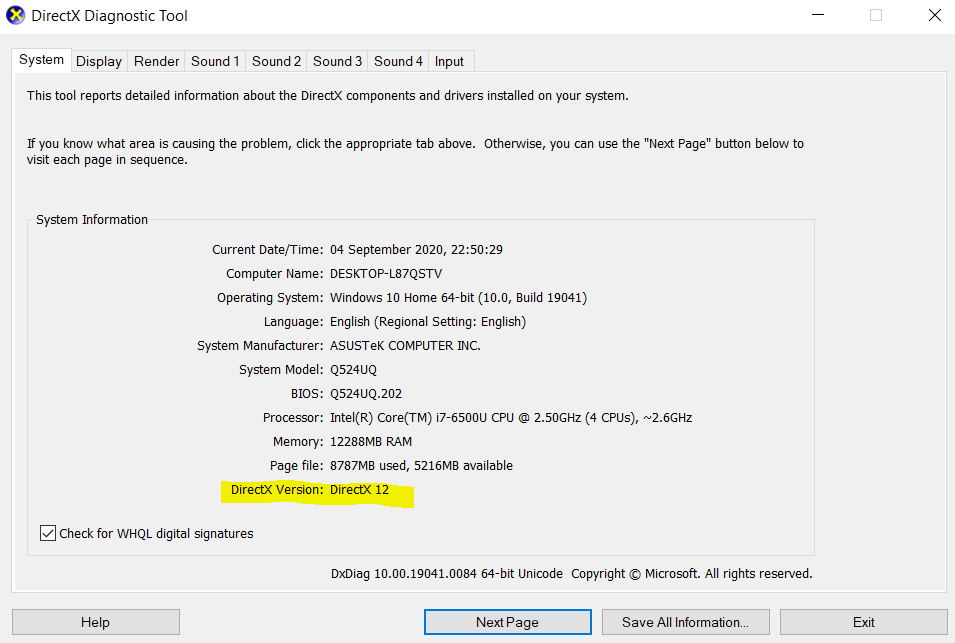Open the Sound 2 tab
955x643 pixels.
click(276, 61)
